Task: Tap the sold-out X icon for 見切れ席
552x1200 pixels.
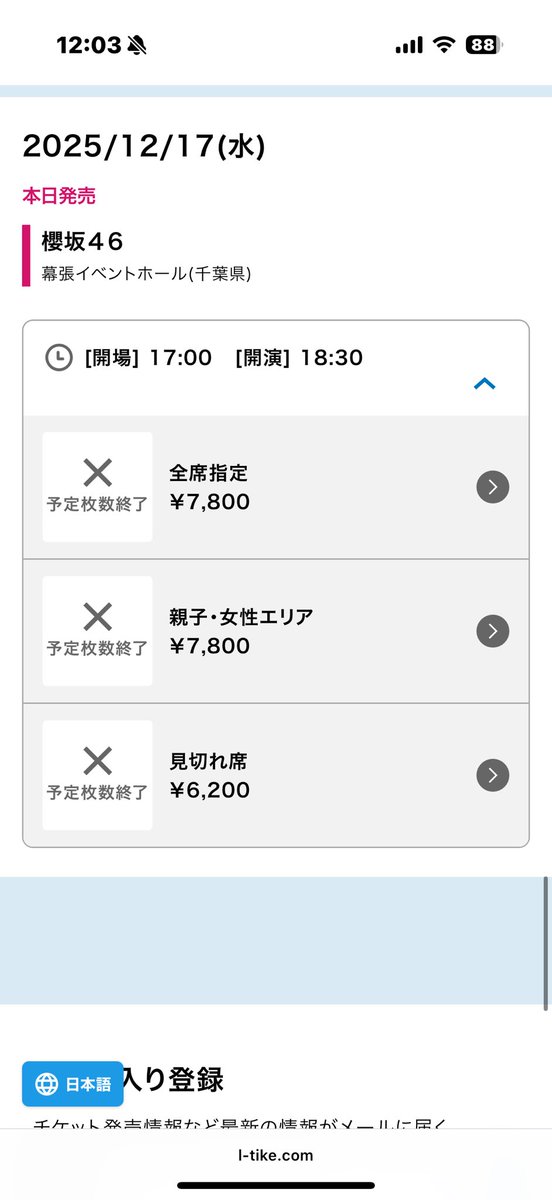Action: point(97,761)
